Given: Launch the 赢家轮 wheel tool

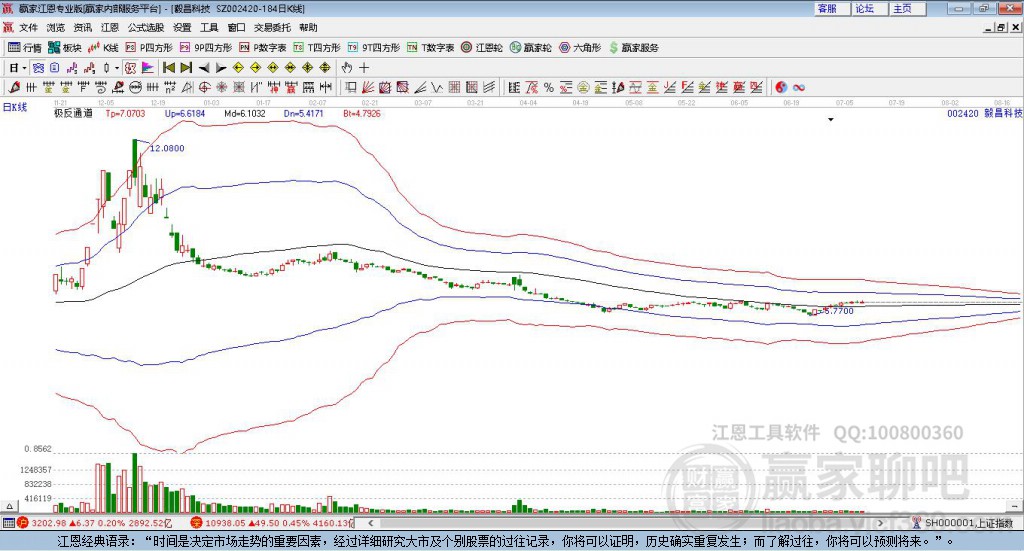Looking at the screenshot, I should click(530, 48).
